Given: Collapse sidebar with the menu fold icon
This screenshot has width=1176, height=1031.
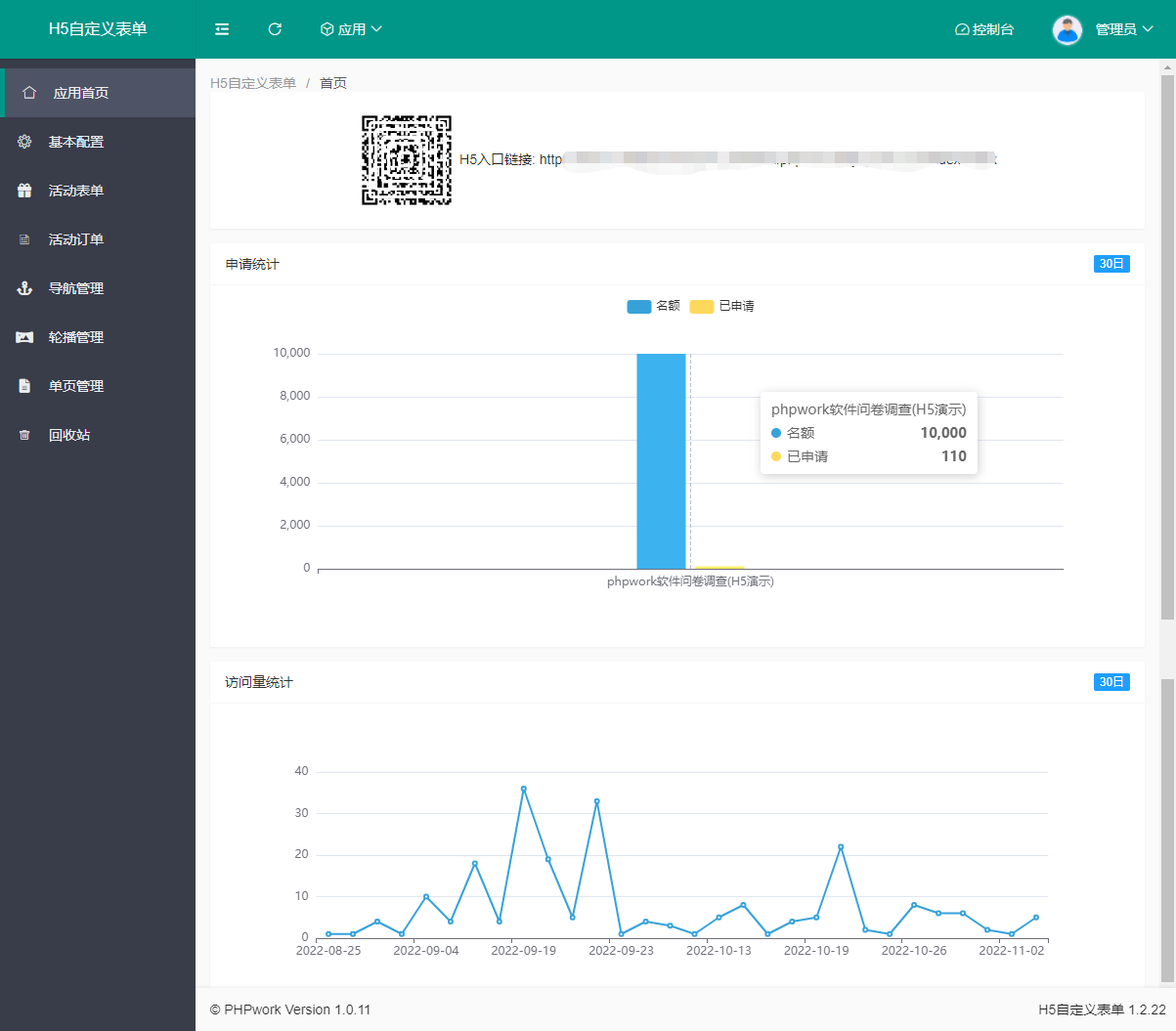Looking at the screenshot, I should (222, 29).
